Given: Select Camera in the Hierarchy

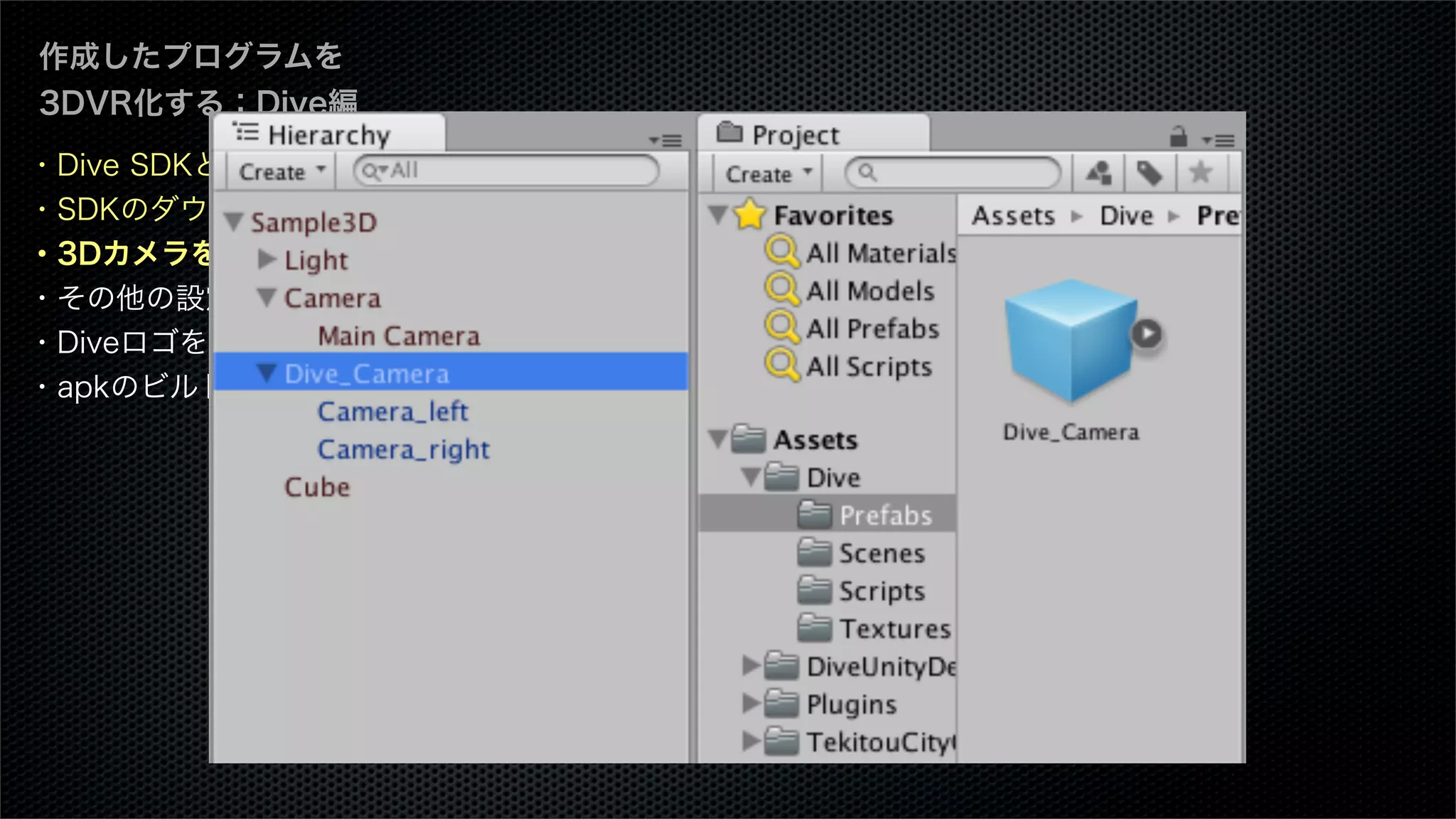Looking at the screenshot, I should coord(333,298).
